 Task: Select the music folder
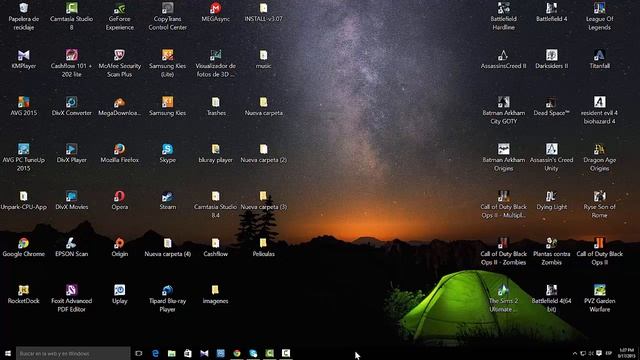coord(263,59)
